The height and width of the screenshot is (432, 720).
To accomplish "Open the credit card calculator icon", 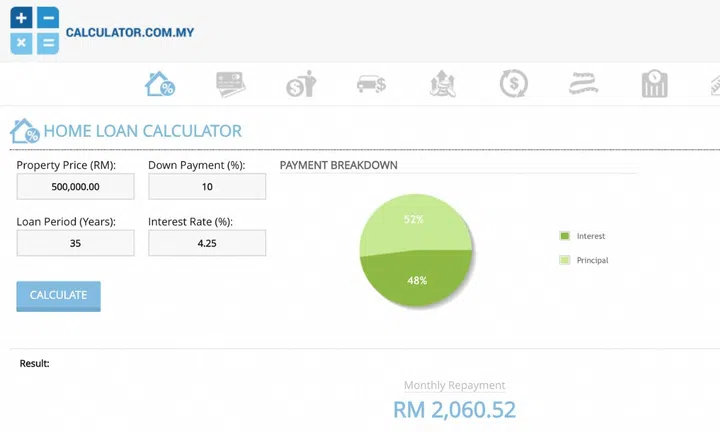I will [231, 84].
